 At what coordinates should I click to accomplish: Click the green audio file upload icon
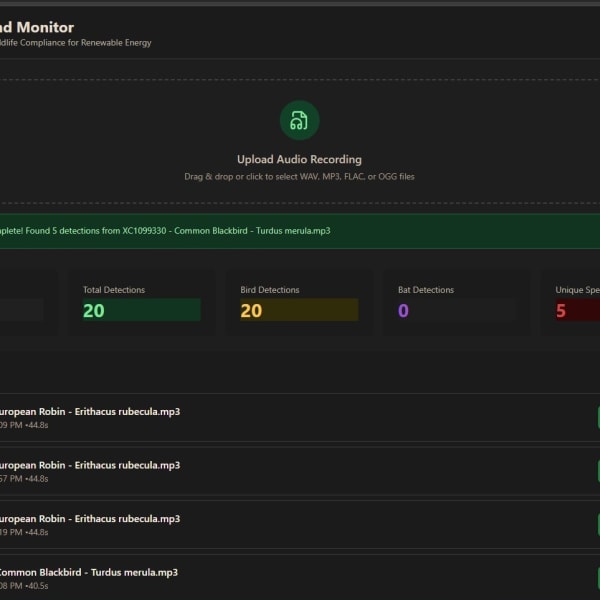[299, 120]
